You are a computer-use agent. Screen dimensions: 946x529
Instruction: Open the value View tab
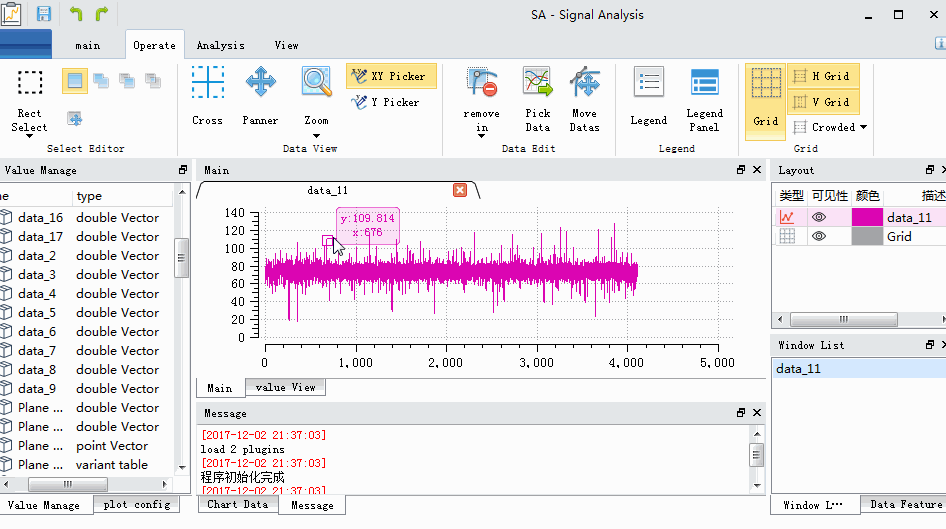click(285, 387)
